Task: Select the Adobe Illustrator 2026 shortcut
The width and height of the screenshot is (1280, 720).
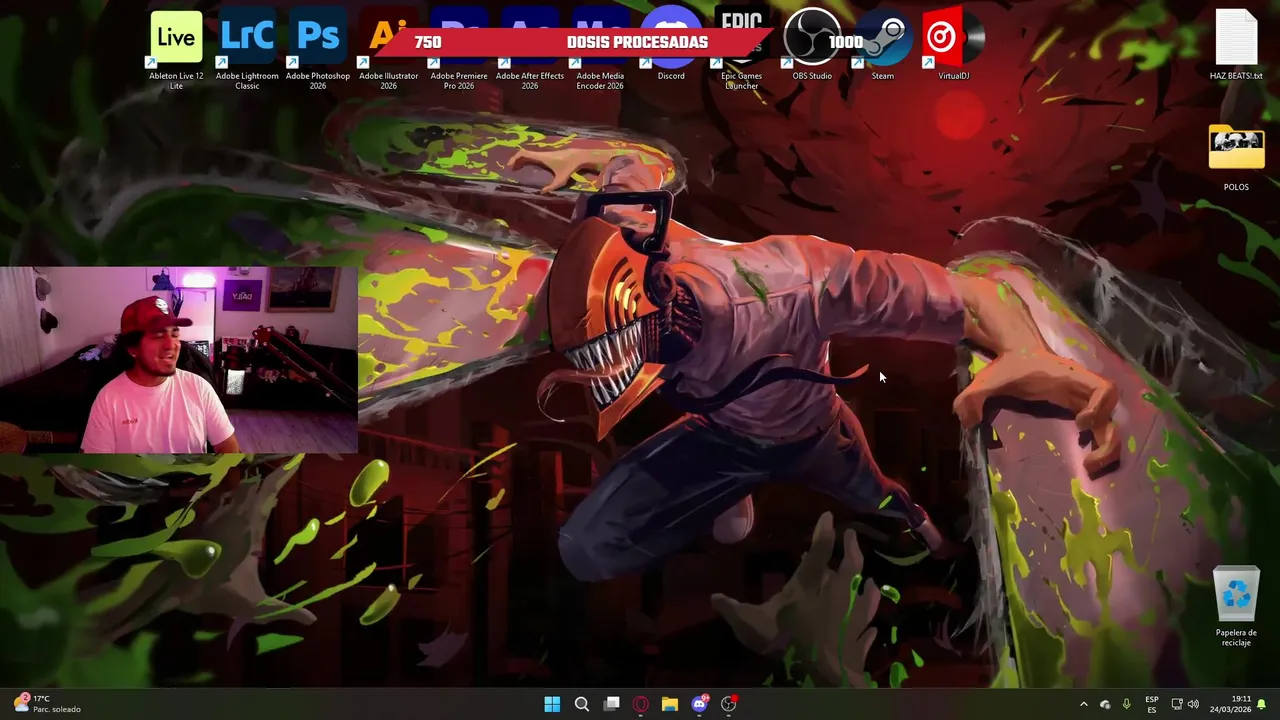Action: click(x=388, y=50)
